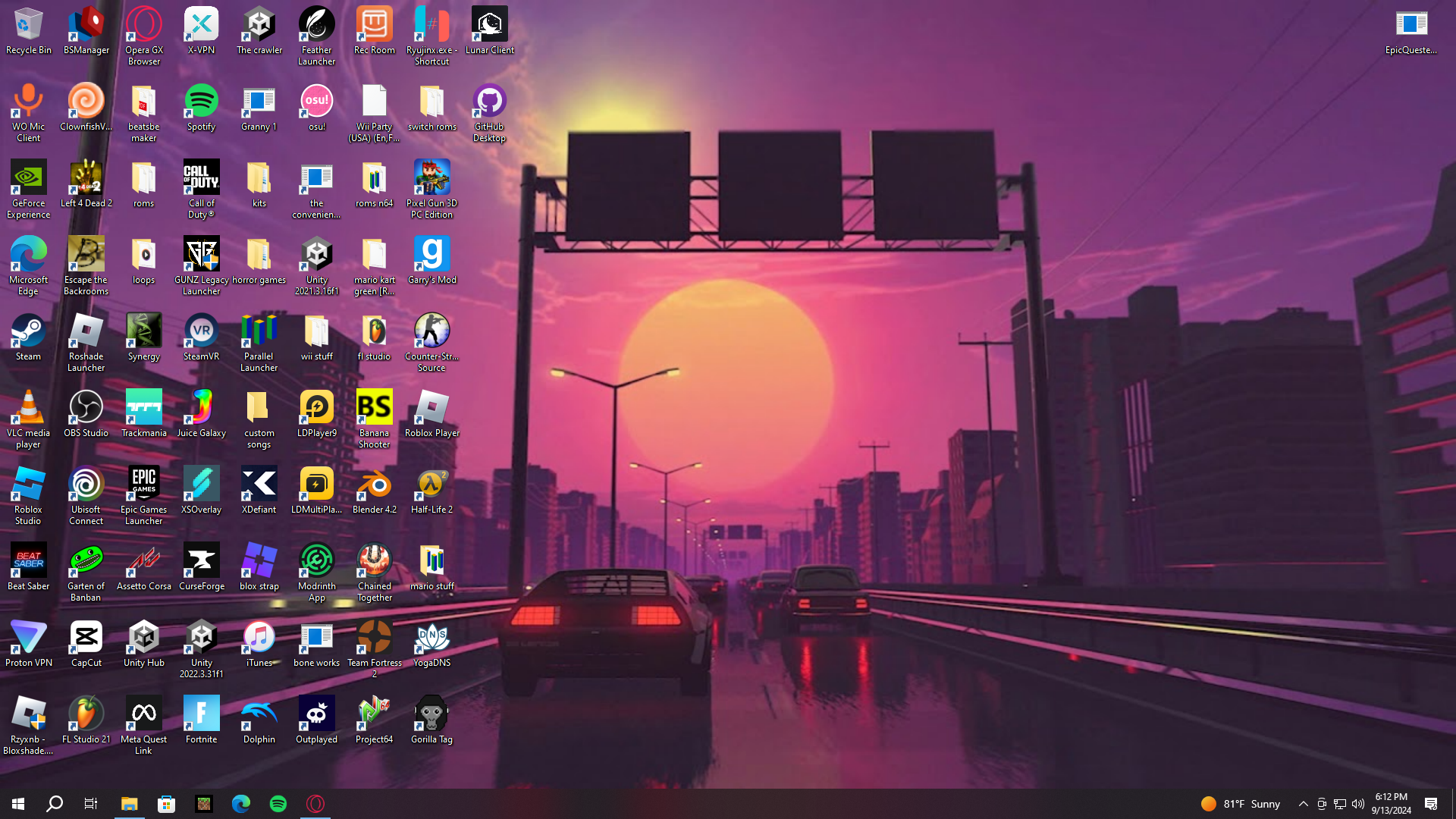Select the Beat Saber shortcut
Viewport: 1456px width, 819px height.
pyautogui.click(x=29, y=567)
